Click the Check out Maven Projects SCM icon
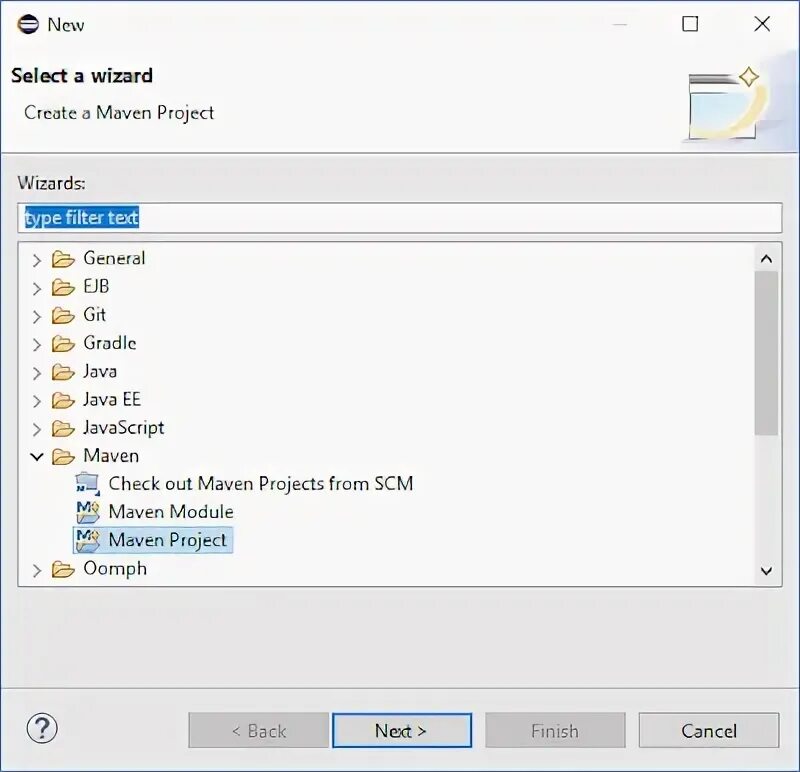Viewport: 800px width, 772px height. pyautogui.click(x=87, y=484)
